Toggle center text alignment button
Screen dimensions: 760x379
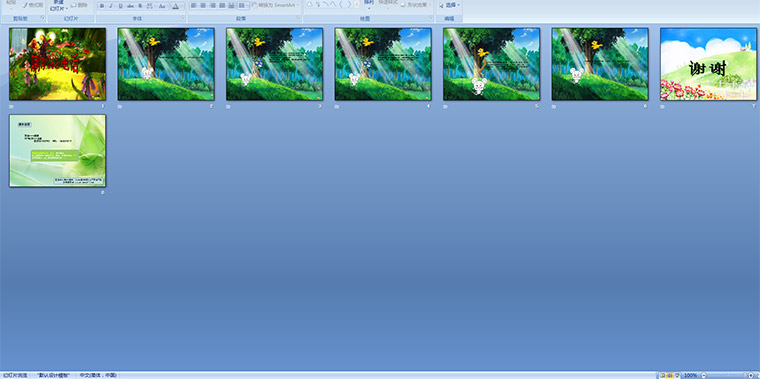coord(203,5)
